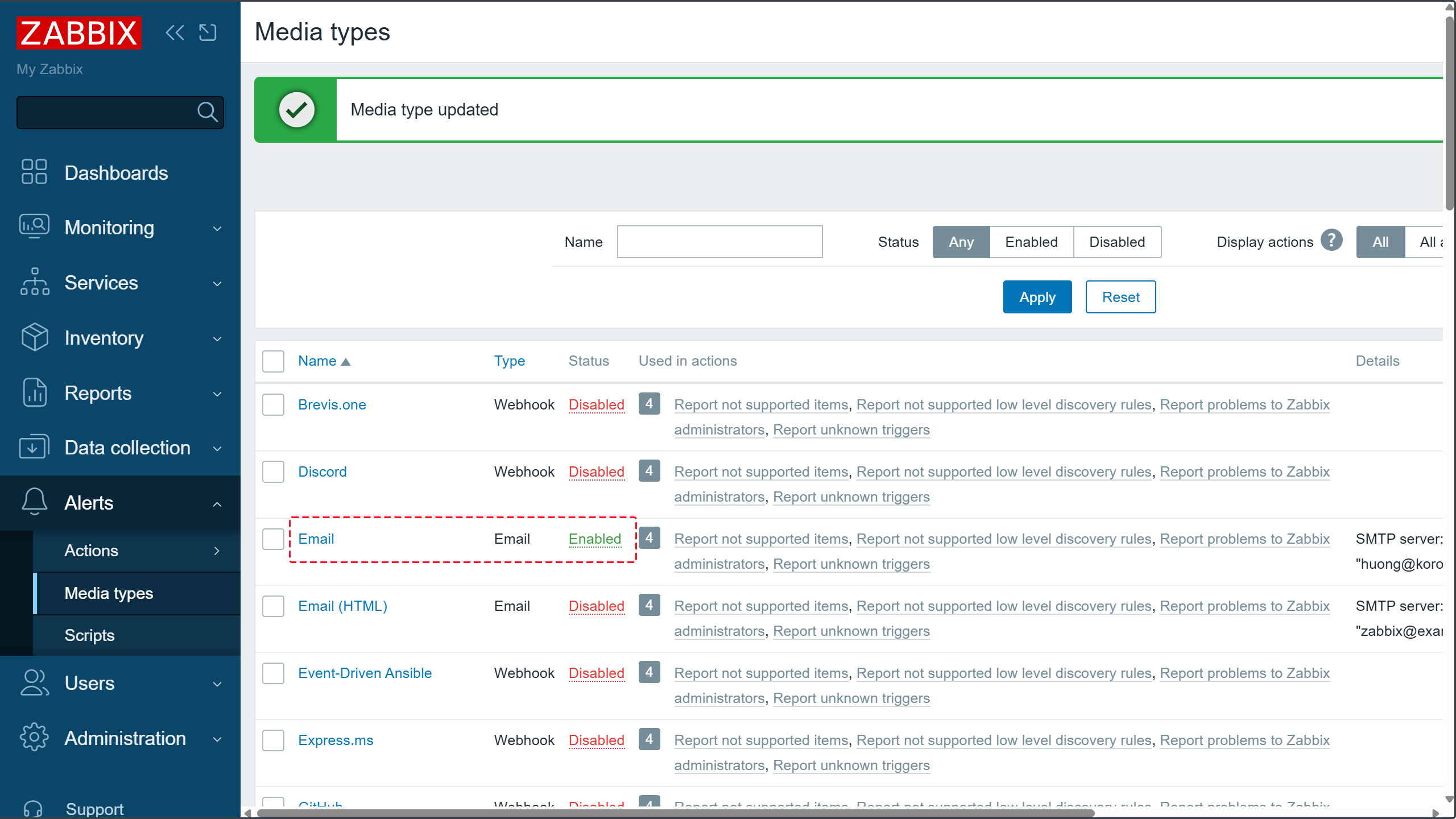
Task: Collapse the sidebar with double-arrow icon
Action: pyautogui.click(x=175, y=32)
